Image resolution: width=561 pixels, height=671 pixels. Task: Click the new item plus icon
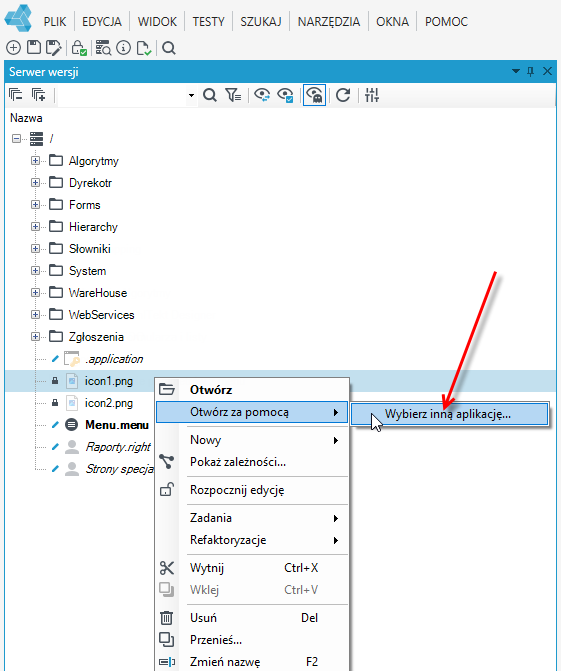click(13, 48)
